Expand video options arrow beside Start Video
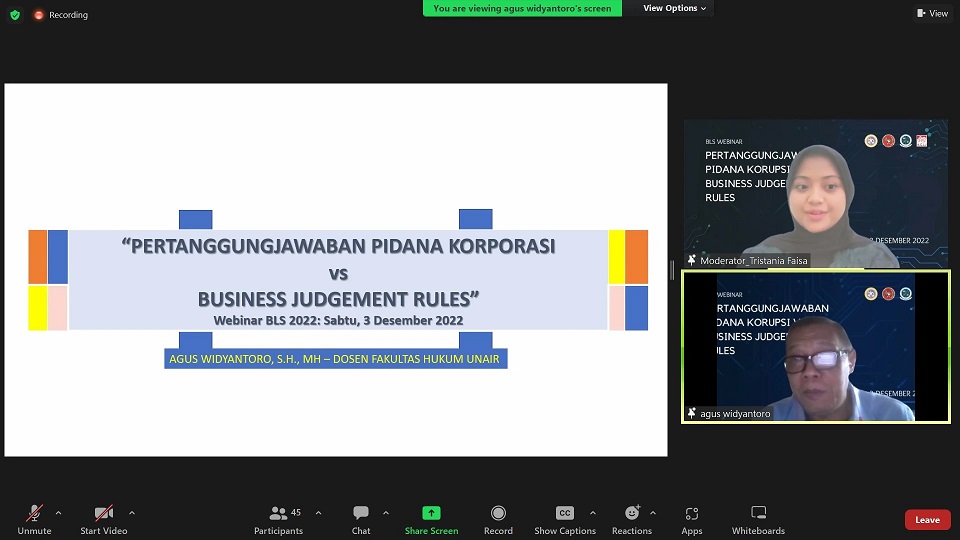The width and height of the screenshot is (960, 540). [132, 513]
